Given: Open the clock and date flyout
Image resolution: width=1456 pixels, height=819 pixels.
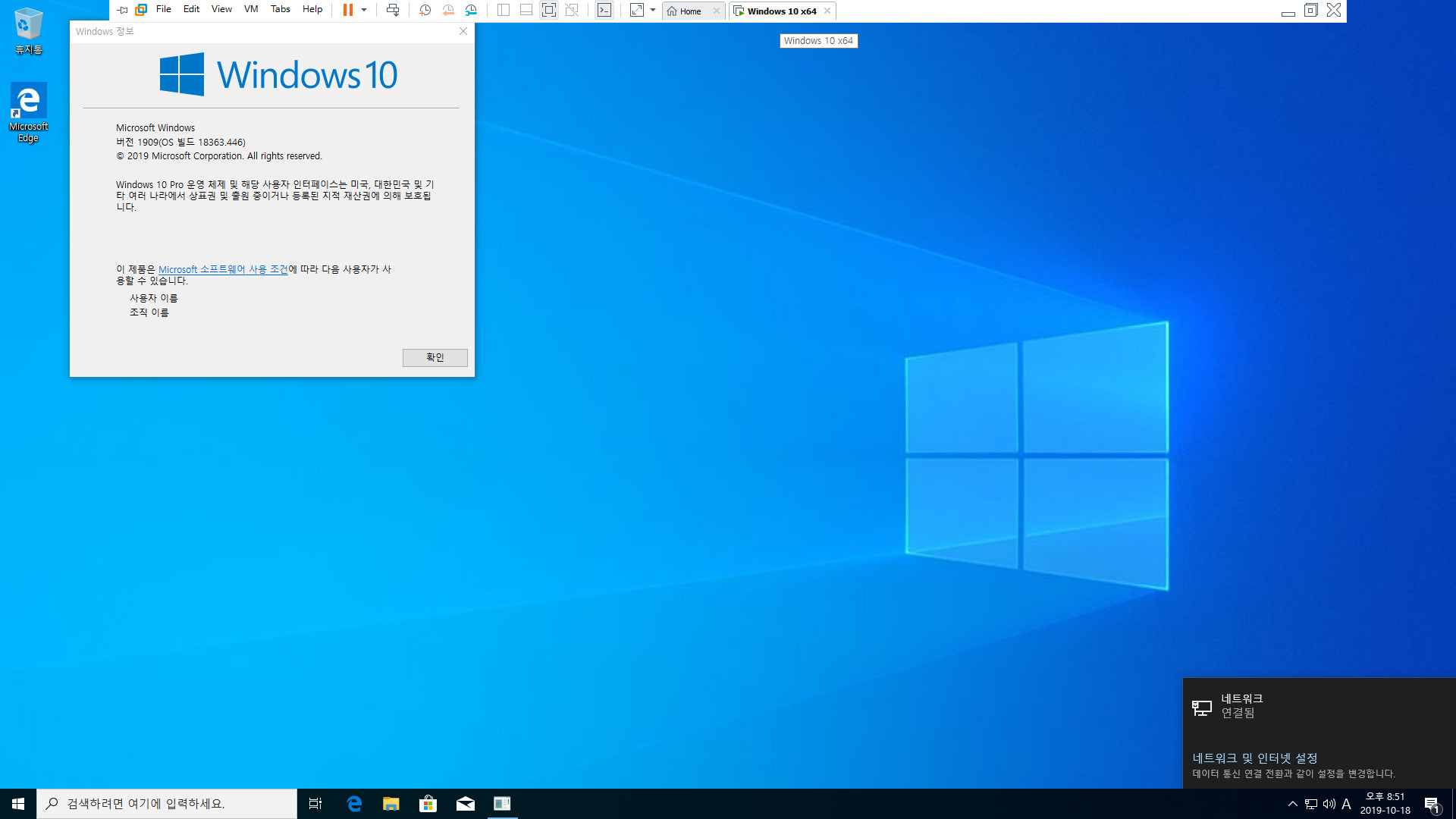Looking at the screenshot, I should tap(1385, 804).
